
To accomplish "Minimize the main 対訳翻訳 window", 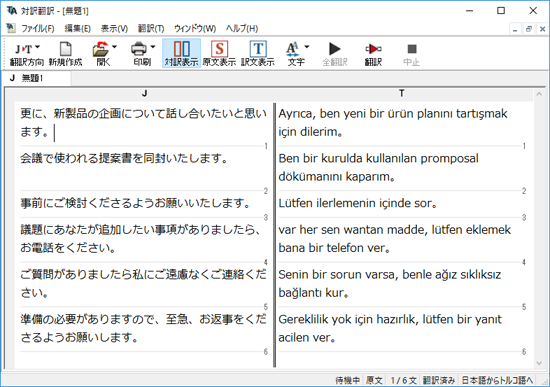I will pos(469,11).
